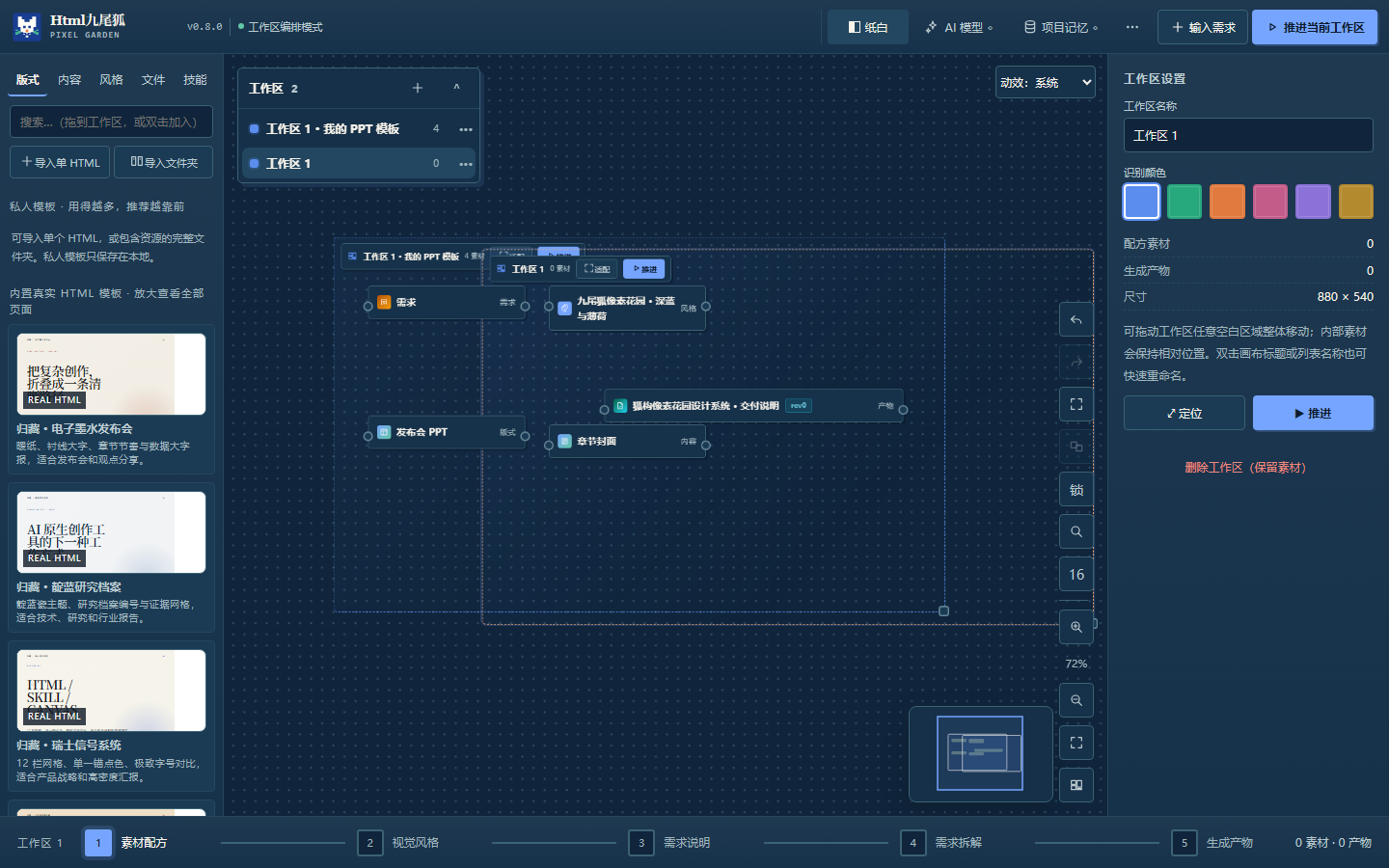The width and height of the screenshot is (1389, 868).
Task: Zoom in on the canvas
Action: pyautogui.click(x=1076, y=627)
